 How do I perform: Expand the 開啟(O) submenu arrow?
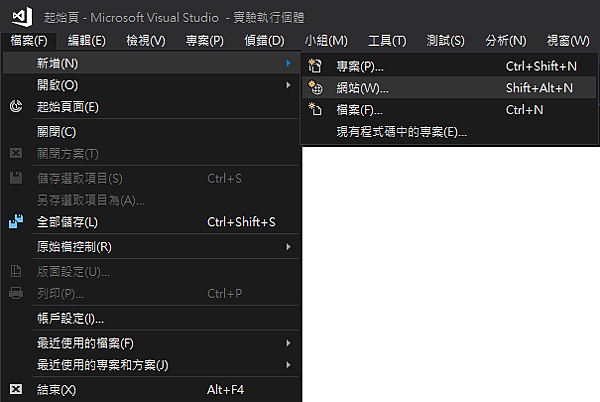tap(289, 85)
